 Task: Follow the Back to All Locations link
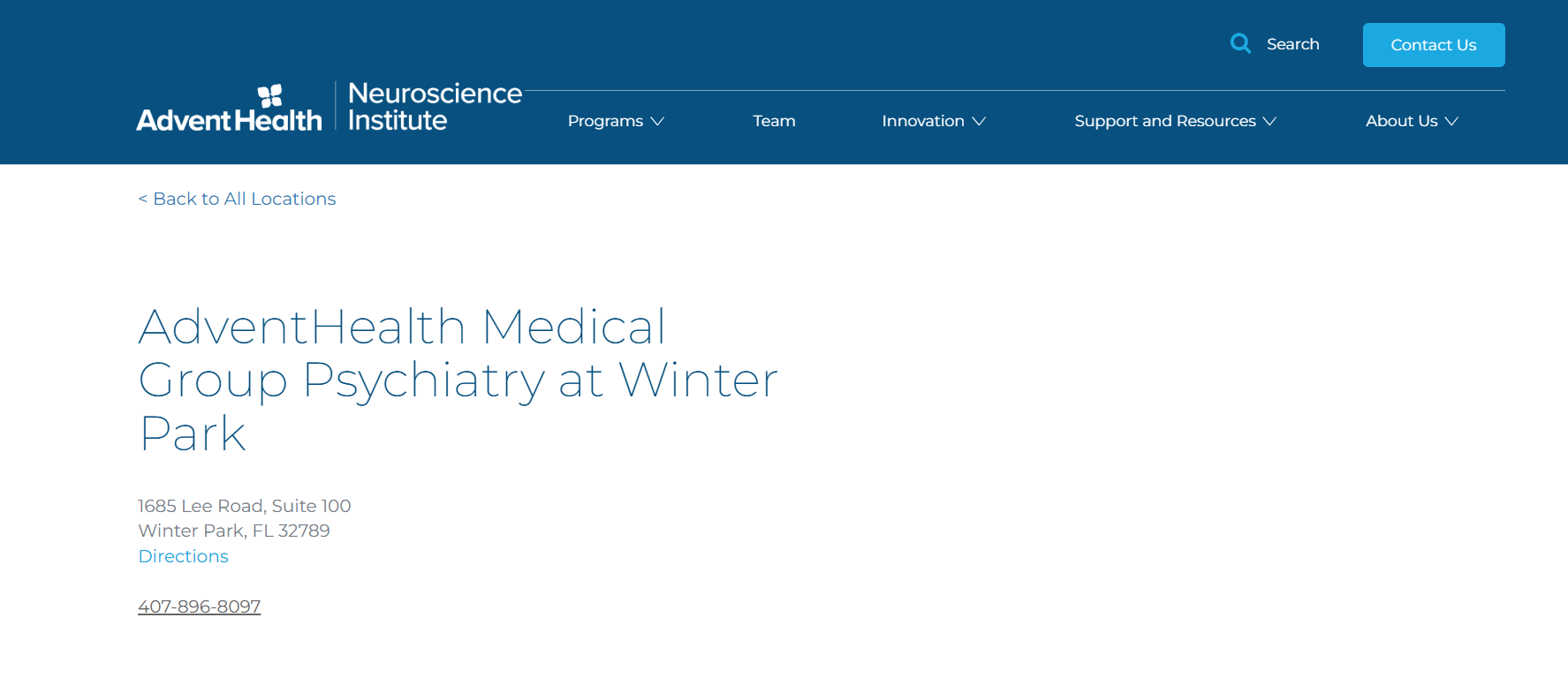click(237, 199)
